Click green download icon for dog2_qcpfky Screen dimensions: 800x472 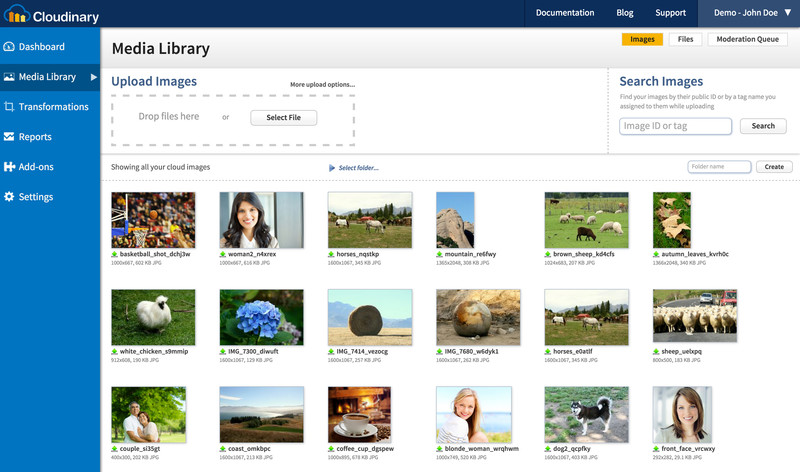pyautogui.click(x=548, y=449)
